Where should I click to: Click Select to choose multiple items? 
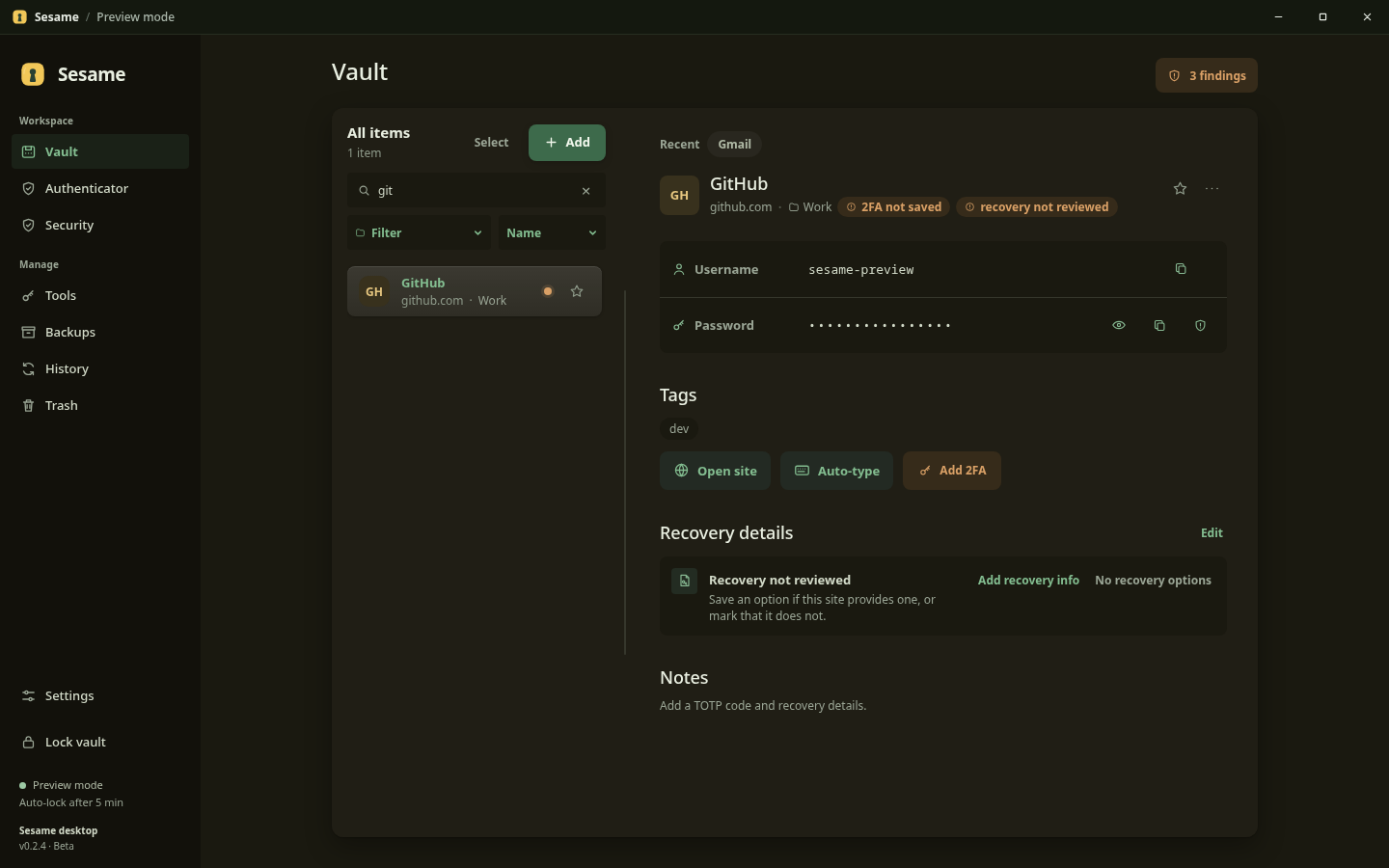coord(491,143)
